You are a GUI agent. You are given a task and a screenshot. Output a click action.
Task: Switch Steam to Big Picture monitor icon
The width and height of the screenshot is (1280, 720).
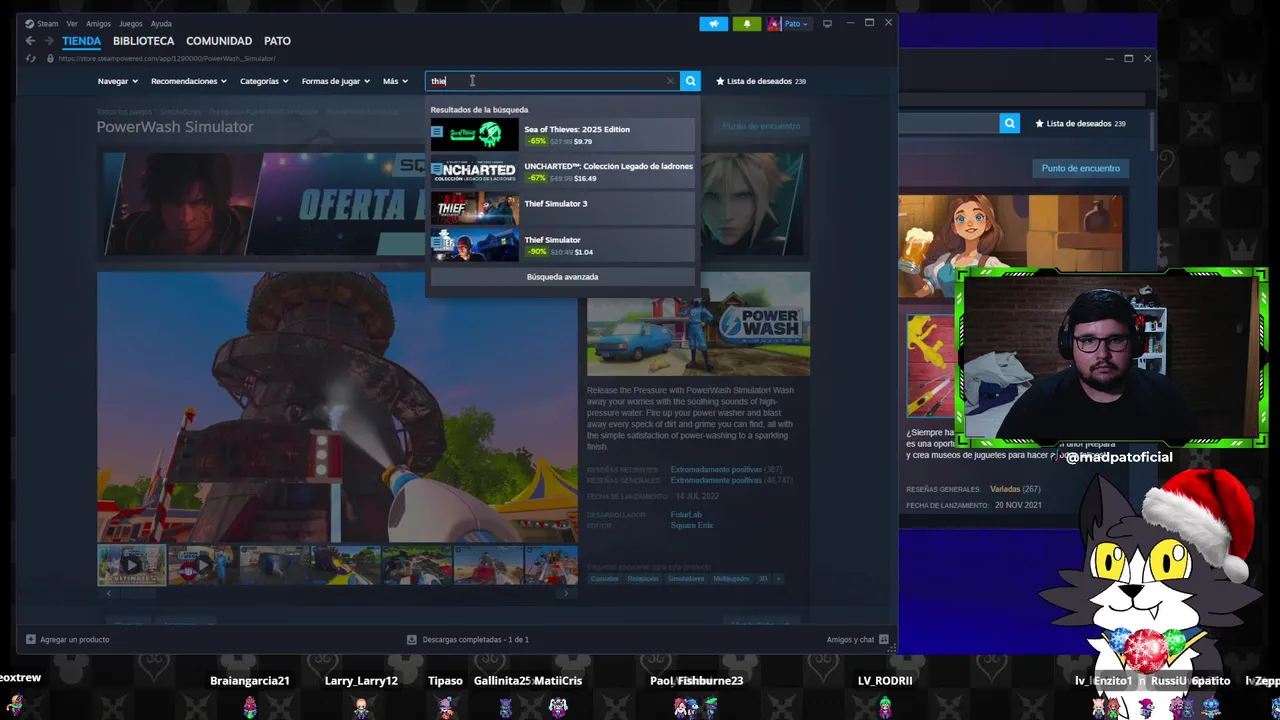click(x=827, y=24)
